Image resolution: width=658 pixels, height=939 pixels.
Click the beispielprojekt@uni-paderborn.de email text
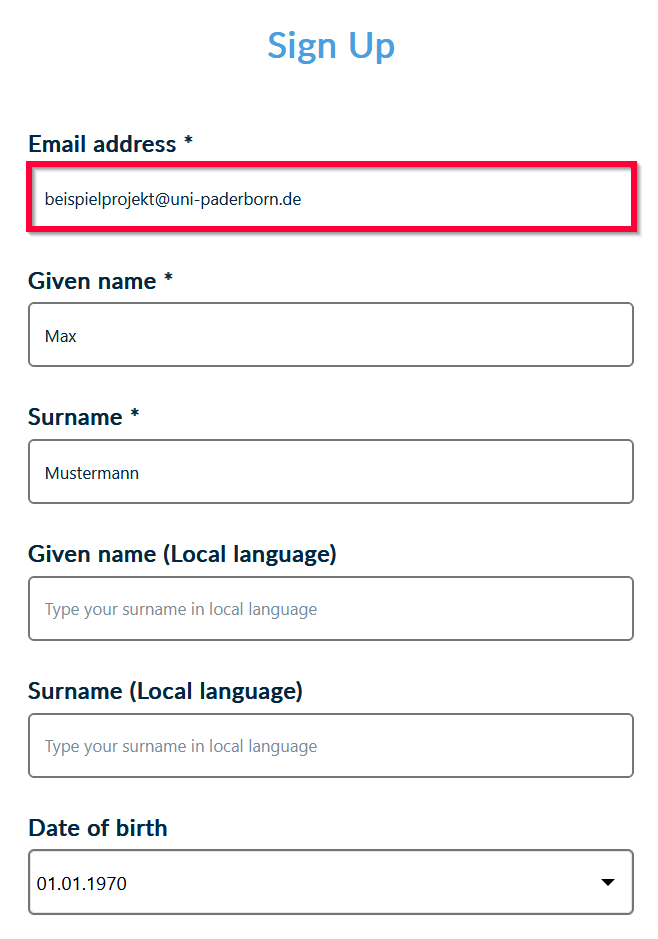coord(173,199)
